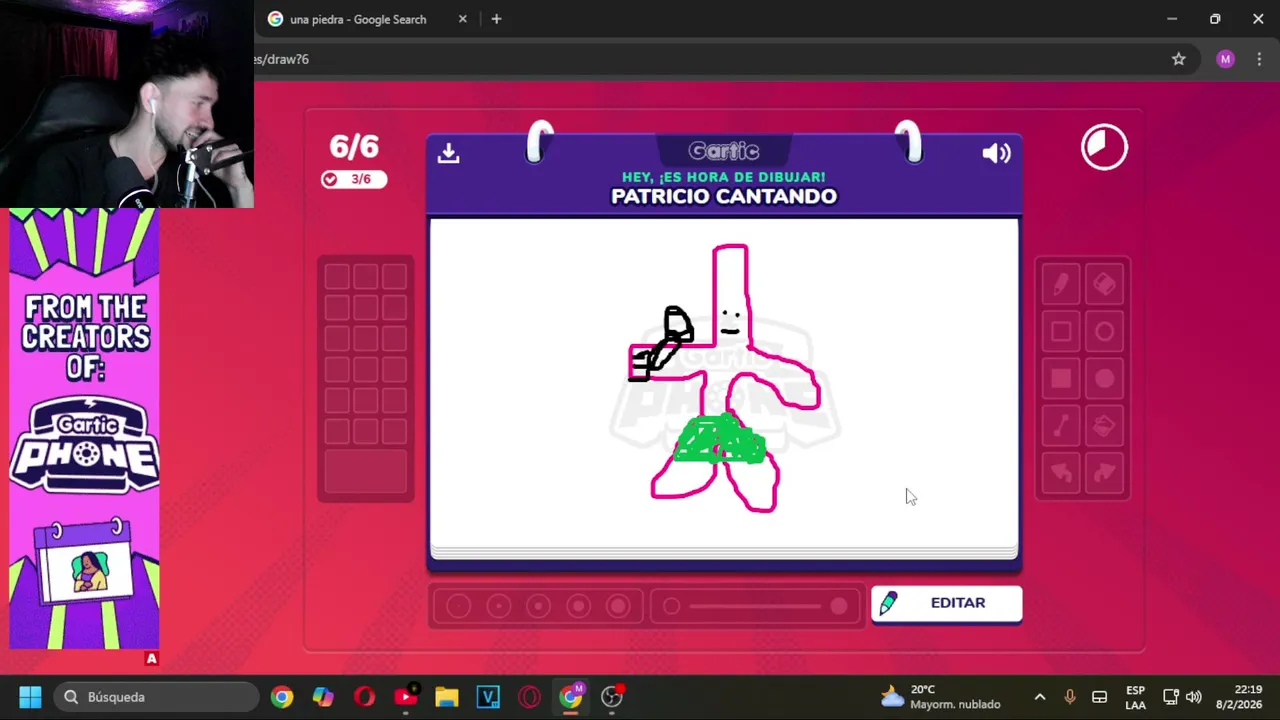Select the paint bucket Fill tool
The image size is (1280, 720).
click(1104, 427)
